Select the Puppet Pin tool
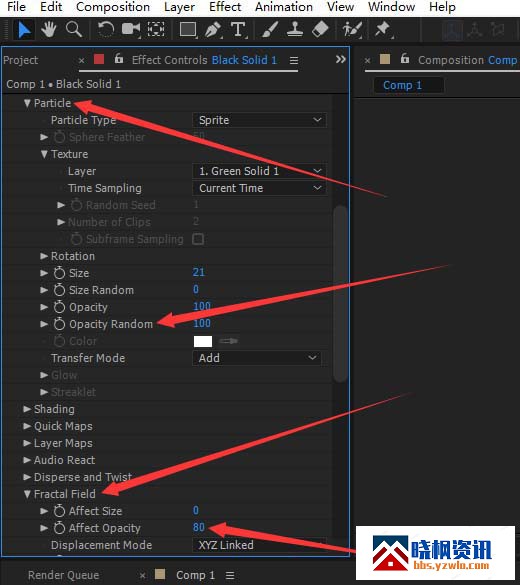This screenshot has width=520, height=585. click(x=382, y=29)
